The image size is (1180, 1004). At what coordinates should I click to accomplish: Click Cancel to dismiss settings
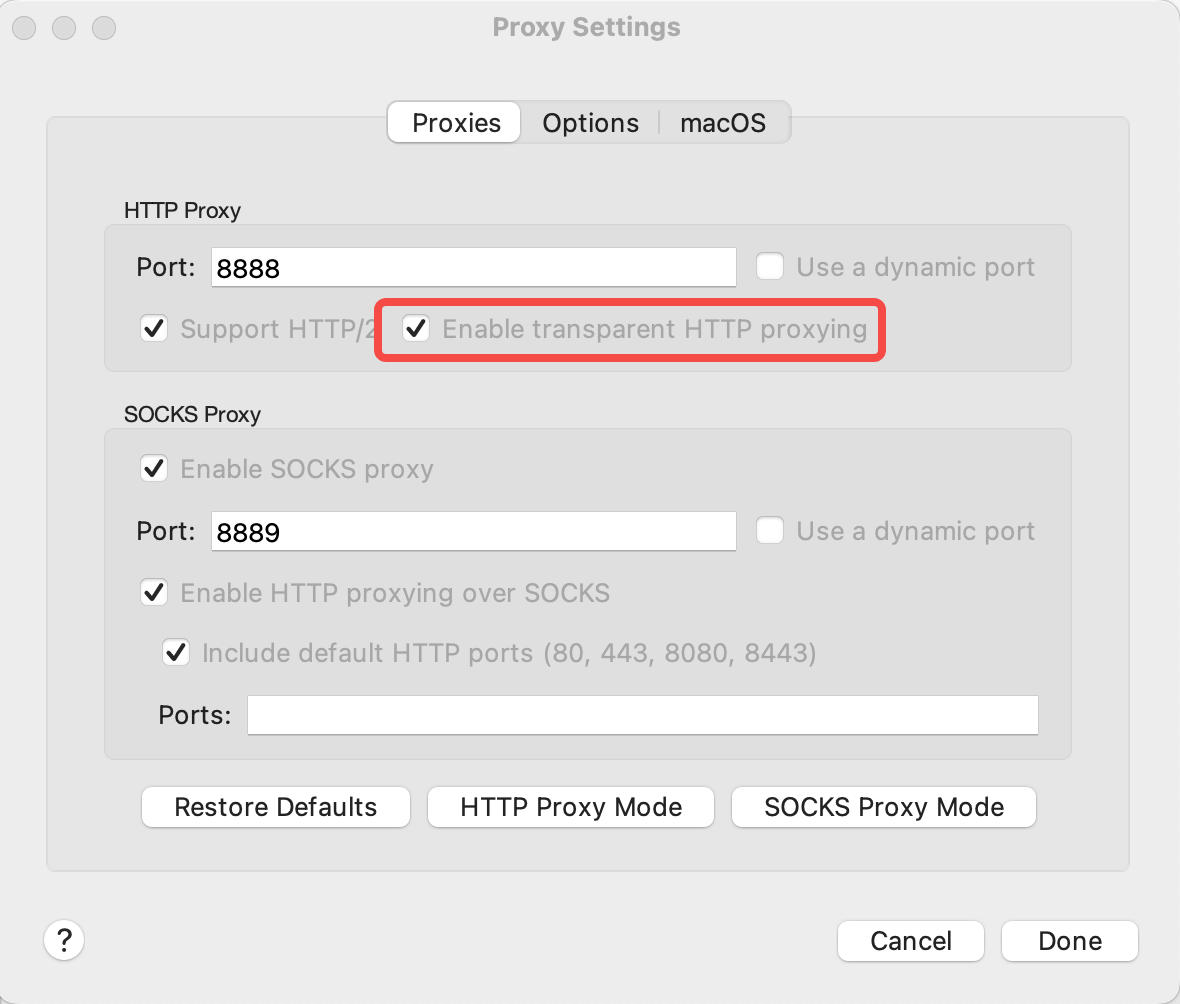(x=910, y=941)
